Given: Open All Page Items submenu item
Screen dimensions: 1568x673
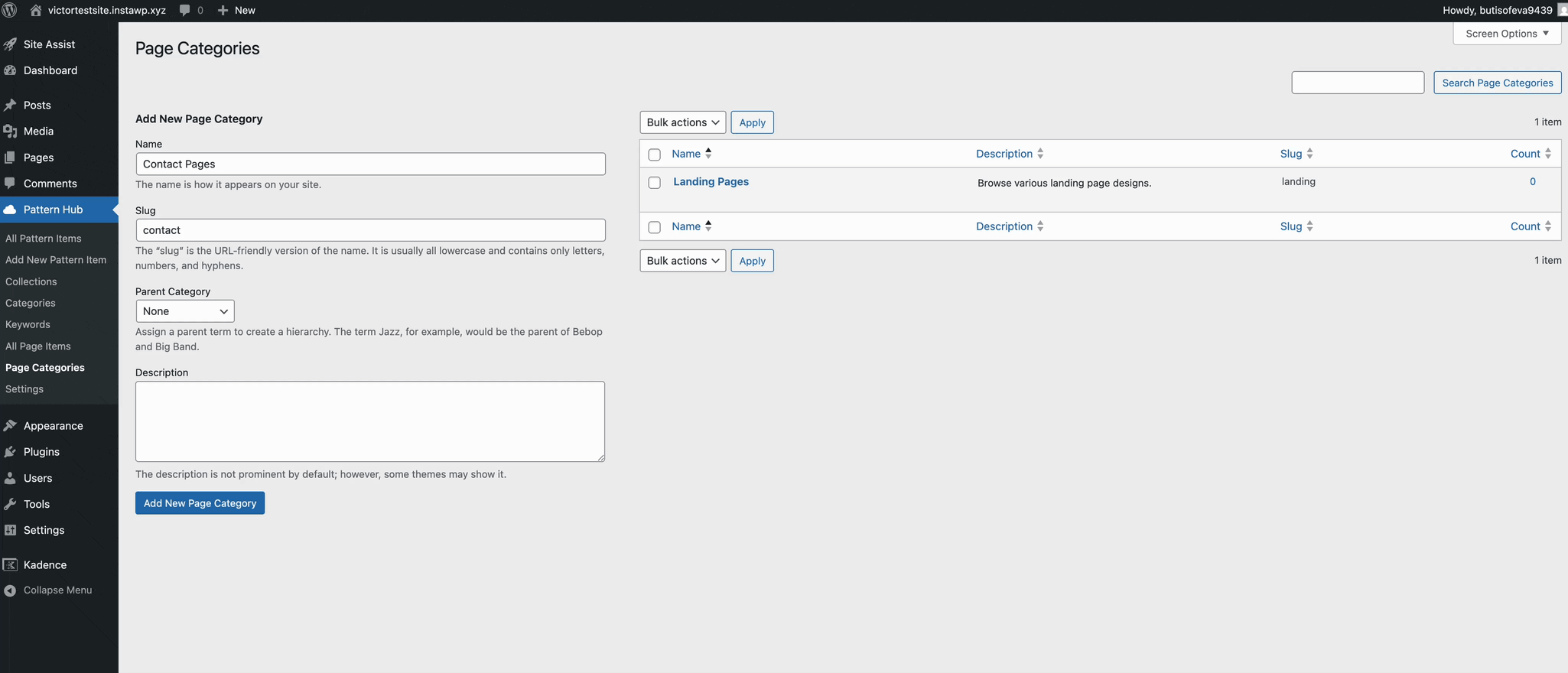Looking at the screenshot, I should [38, 346].
